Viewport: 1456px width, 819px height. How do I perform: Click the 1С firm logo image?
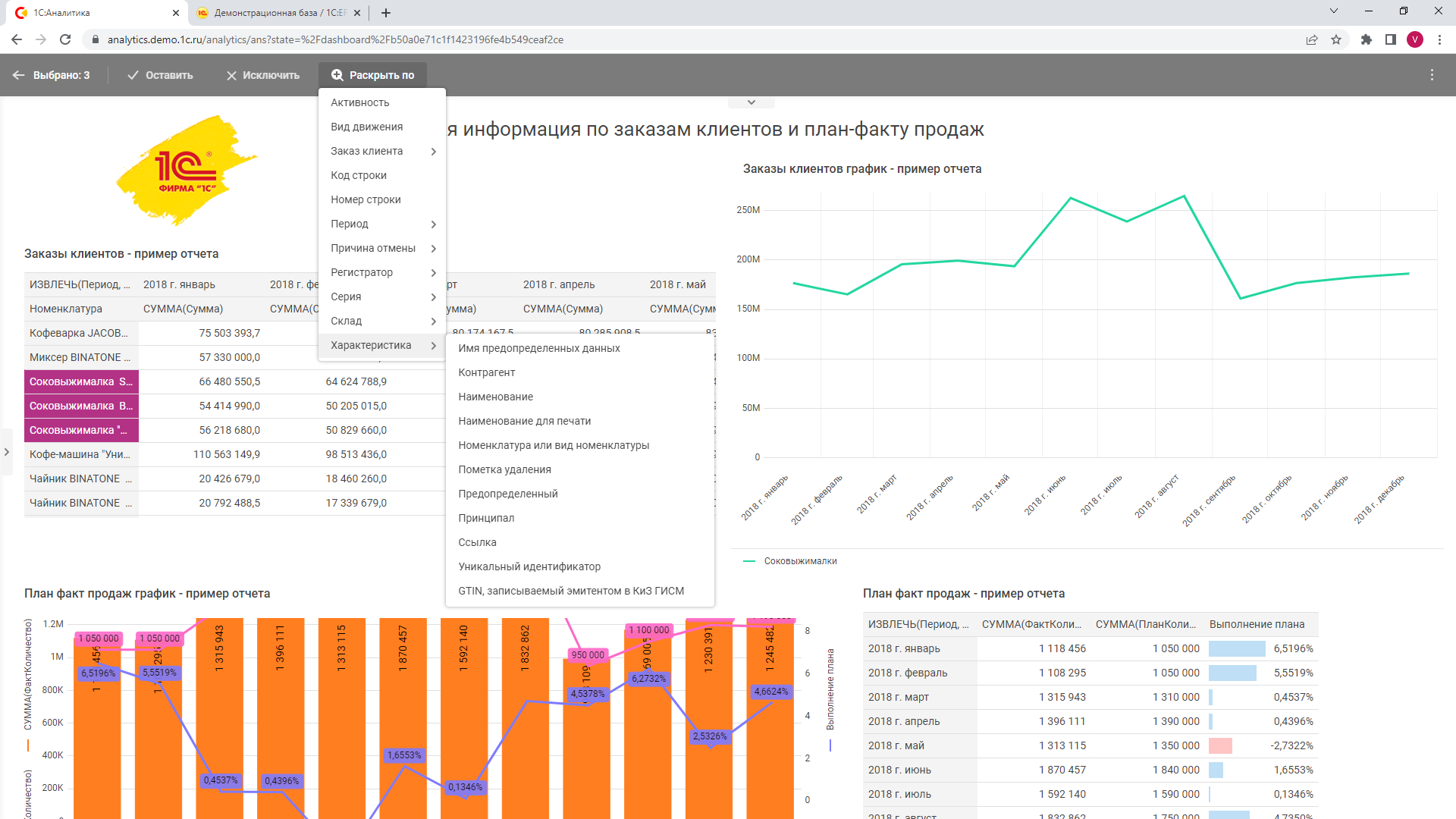point(187,171)
